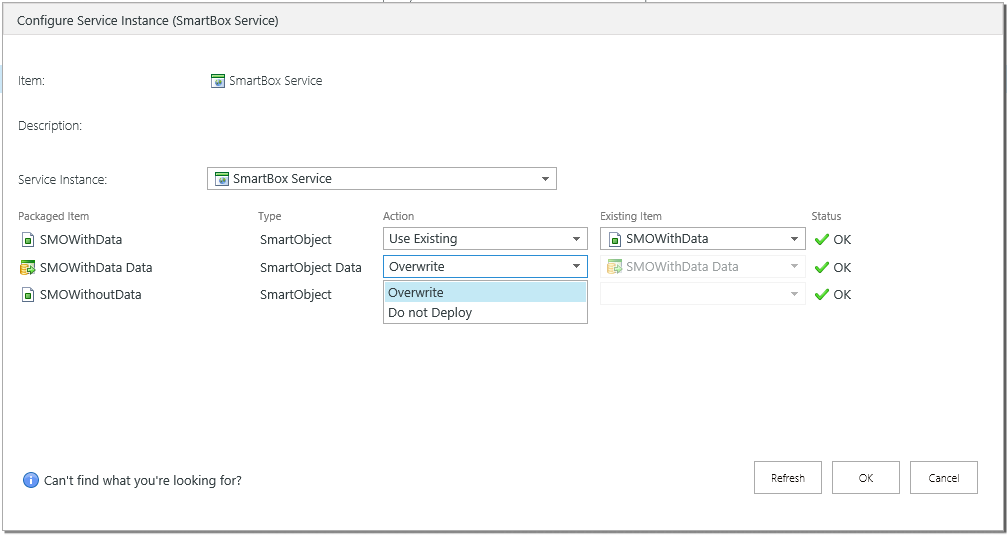This screenshot has height=535, width=1007.
Task: Click green checkmark status for SMOWithoutData
Action: coord(822,294)
